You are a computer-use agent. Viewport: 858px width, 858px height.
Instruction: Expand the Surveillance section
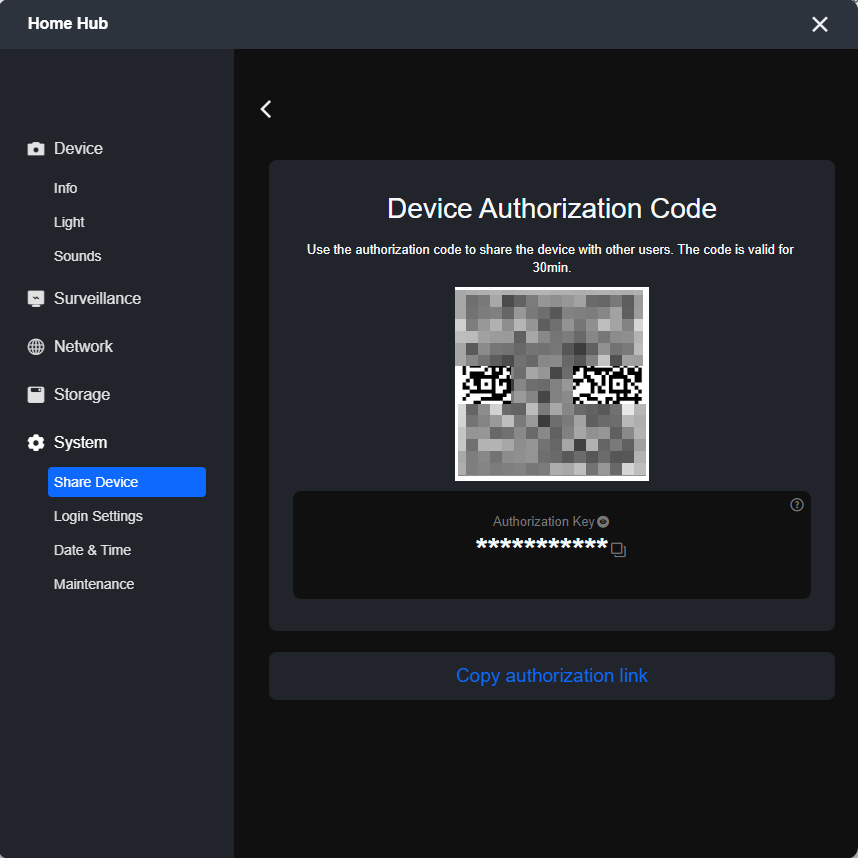97,299
